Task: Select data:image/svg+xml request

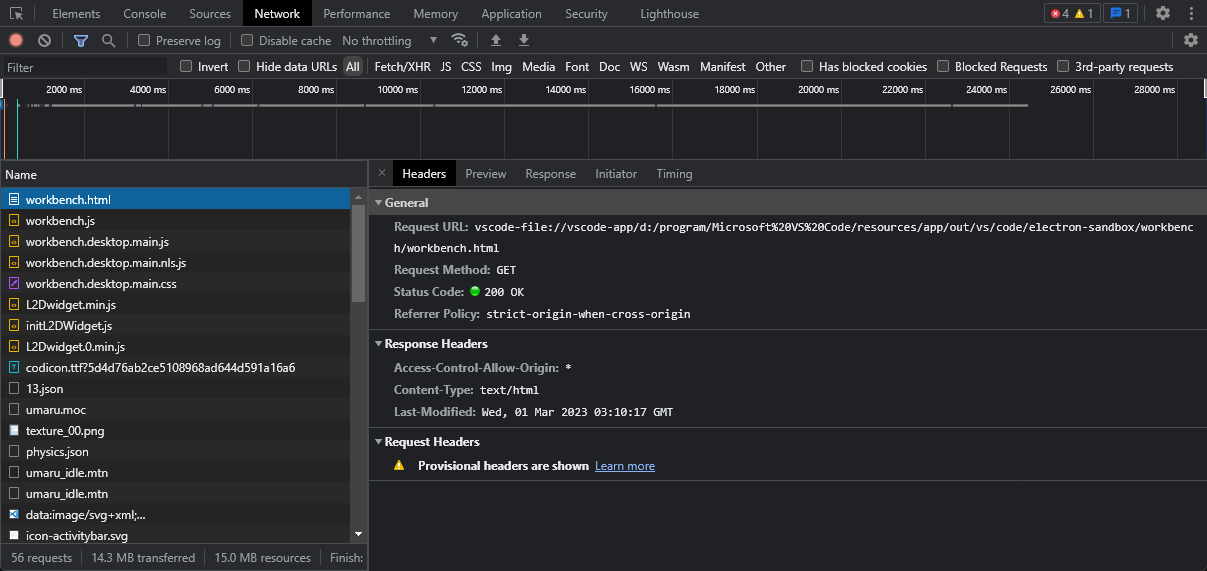Action: 175,514
